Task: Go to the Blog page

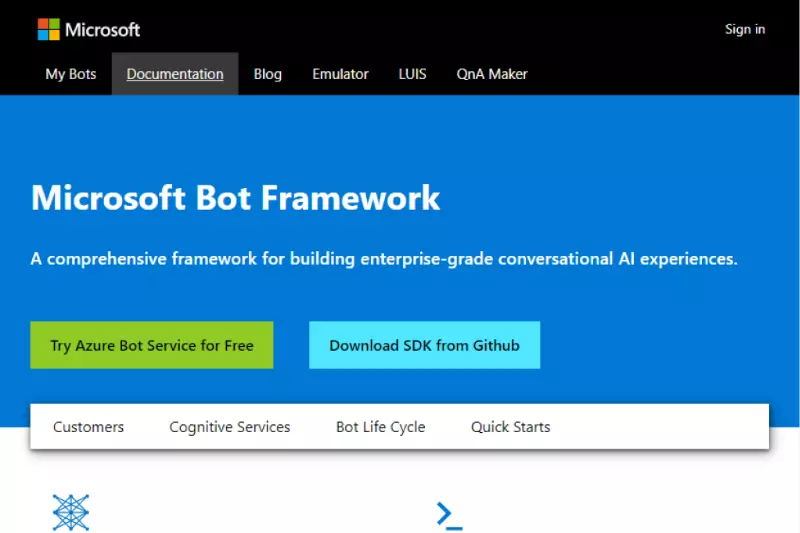Action: point(268,74)
